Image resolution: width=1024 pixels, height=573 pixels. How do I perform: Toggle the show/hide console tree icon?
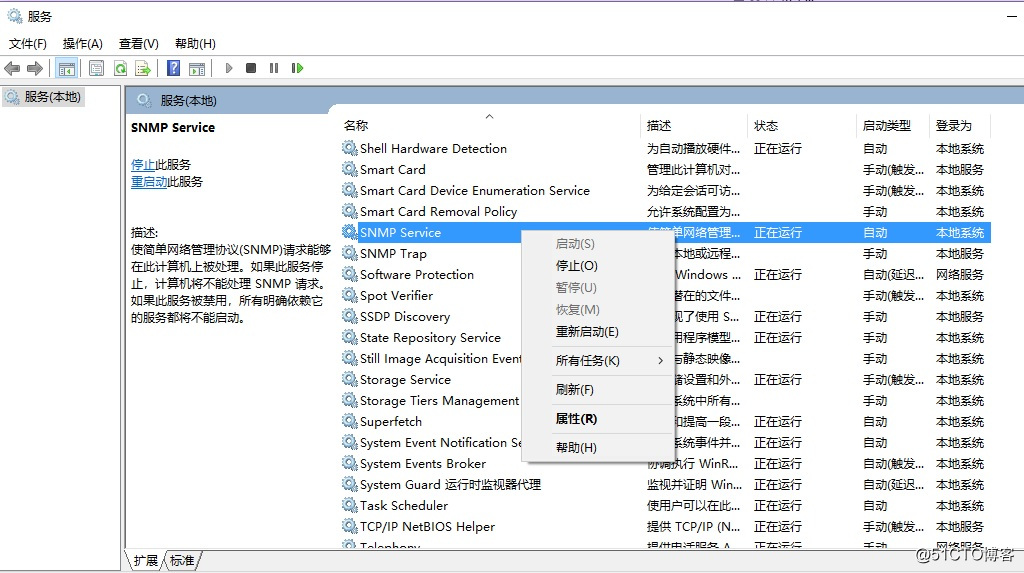[67, 68]
